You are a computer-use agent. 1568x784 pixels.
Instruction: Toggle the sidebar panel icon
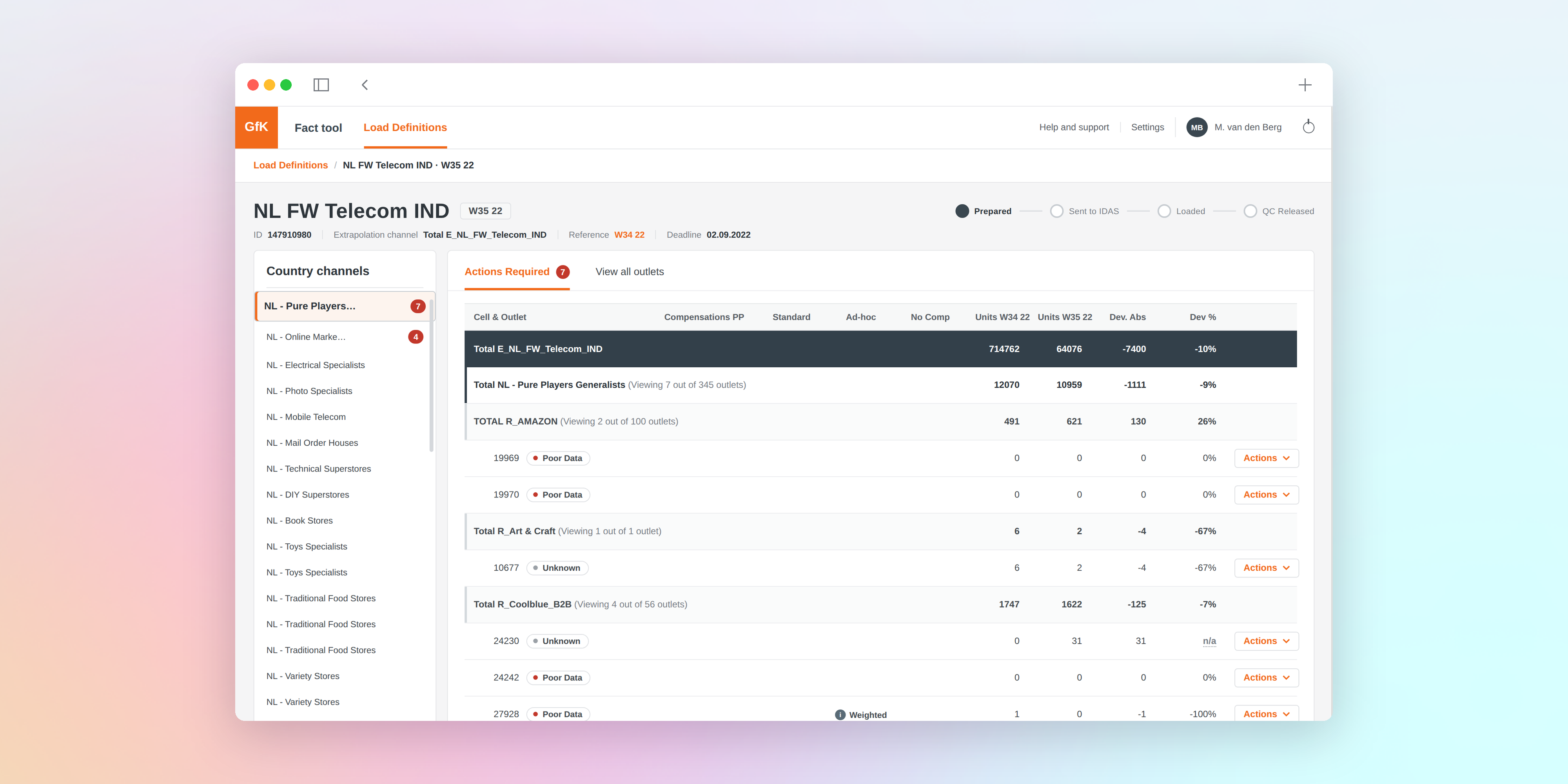point(321,85)
